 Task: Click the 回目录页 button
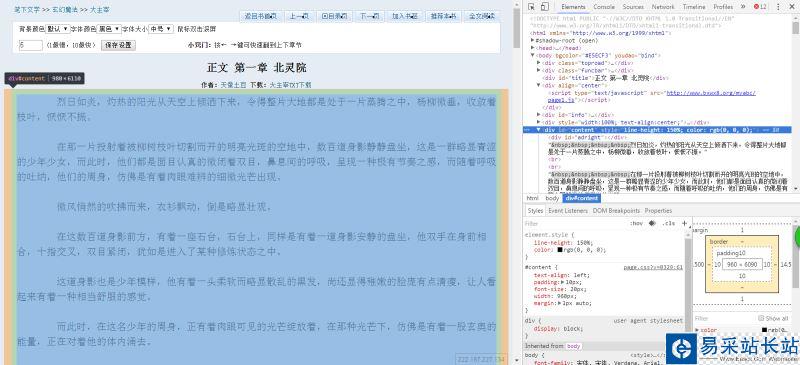[334, 16]
